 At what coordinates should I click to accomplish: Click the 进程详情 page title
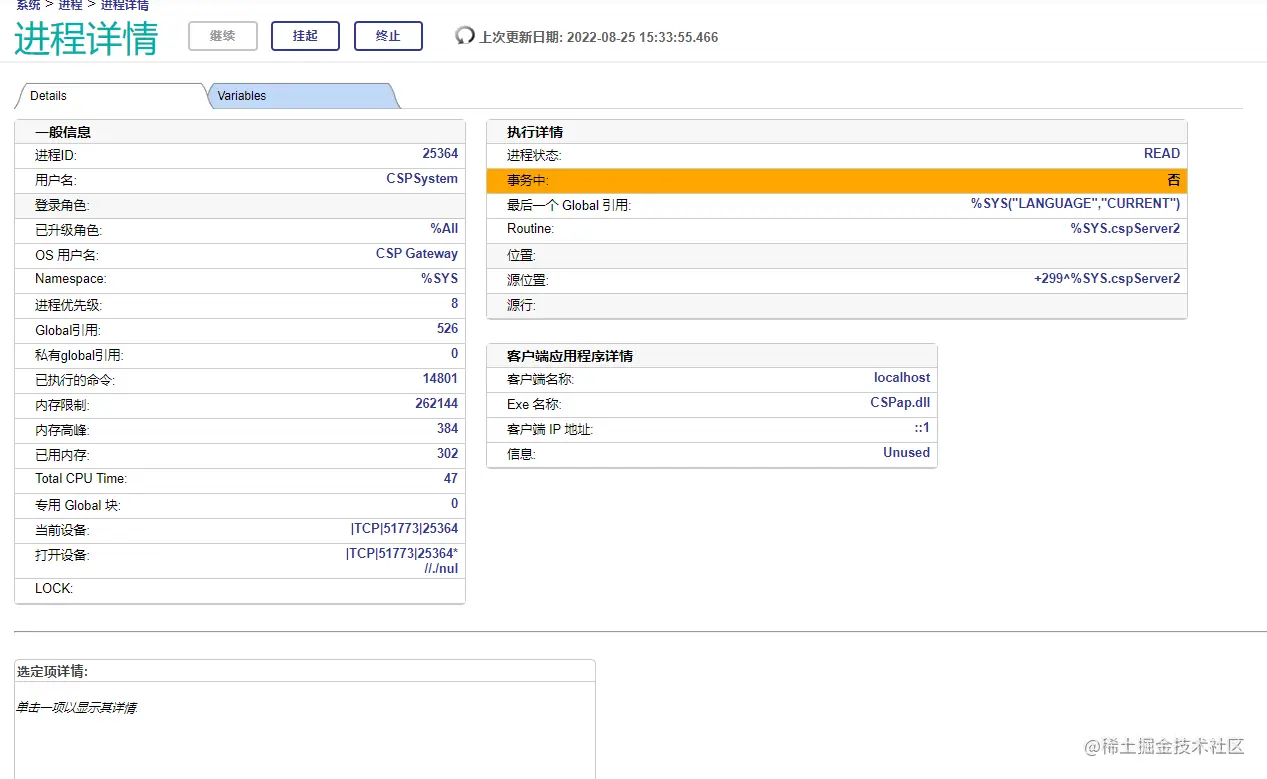(86, 38)
